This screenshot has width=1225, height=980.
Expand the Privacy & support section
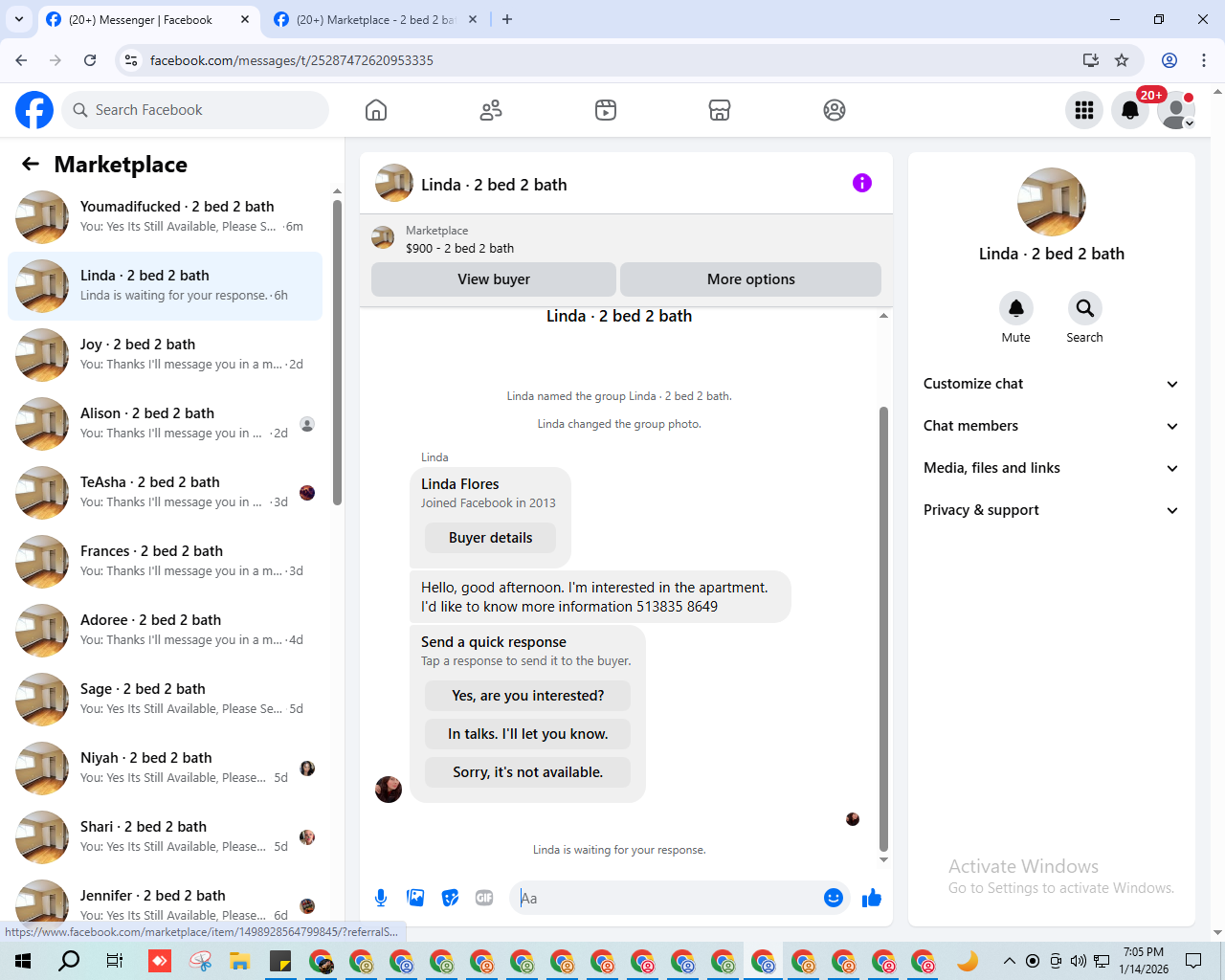(1051, 510)
